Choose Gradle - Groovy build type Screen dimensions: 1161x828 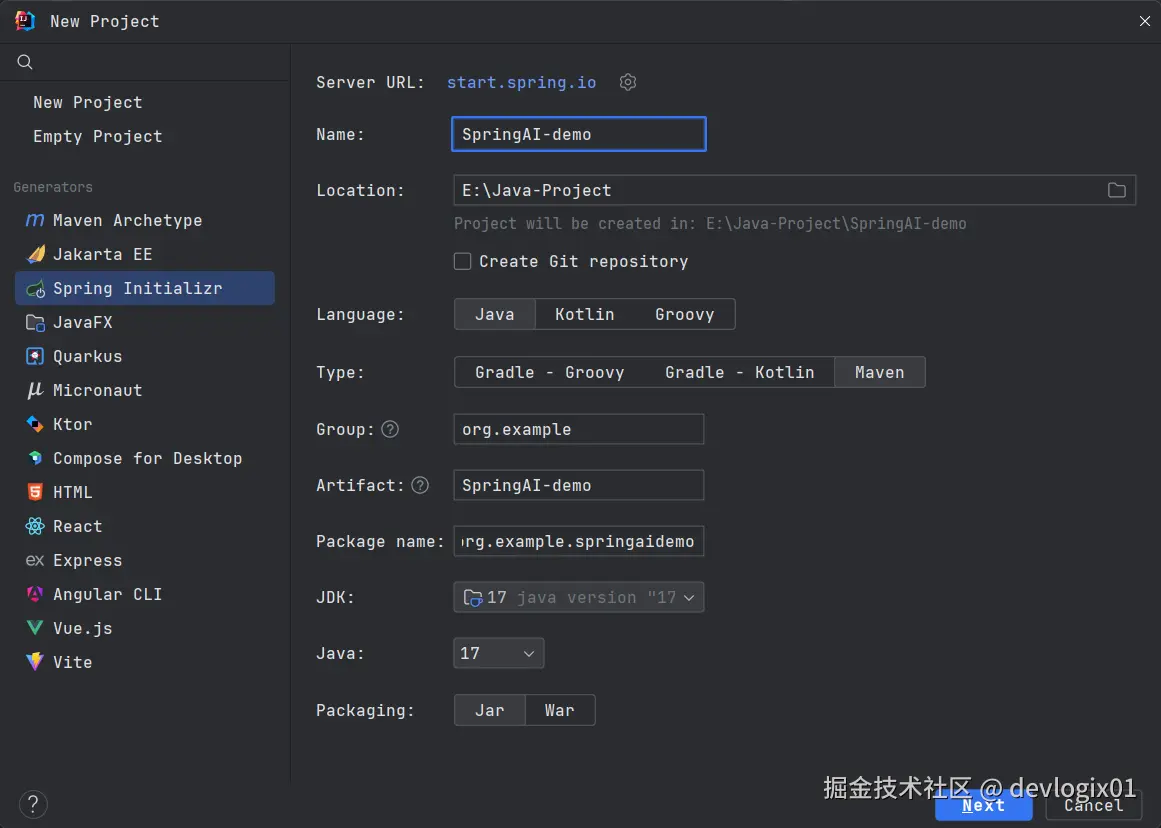coord(549,373)
